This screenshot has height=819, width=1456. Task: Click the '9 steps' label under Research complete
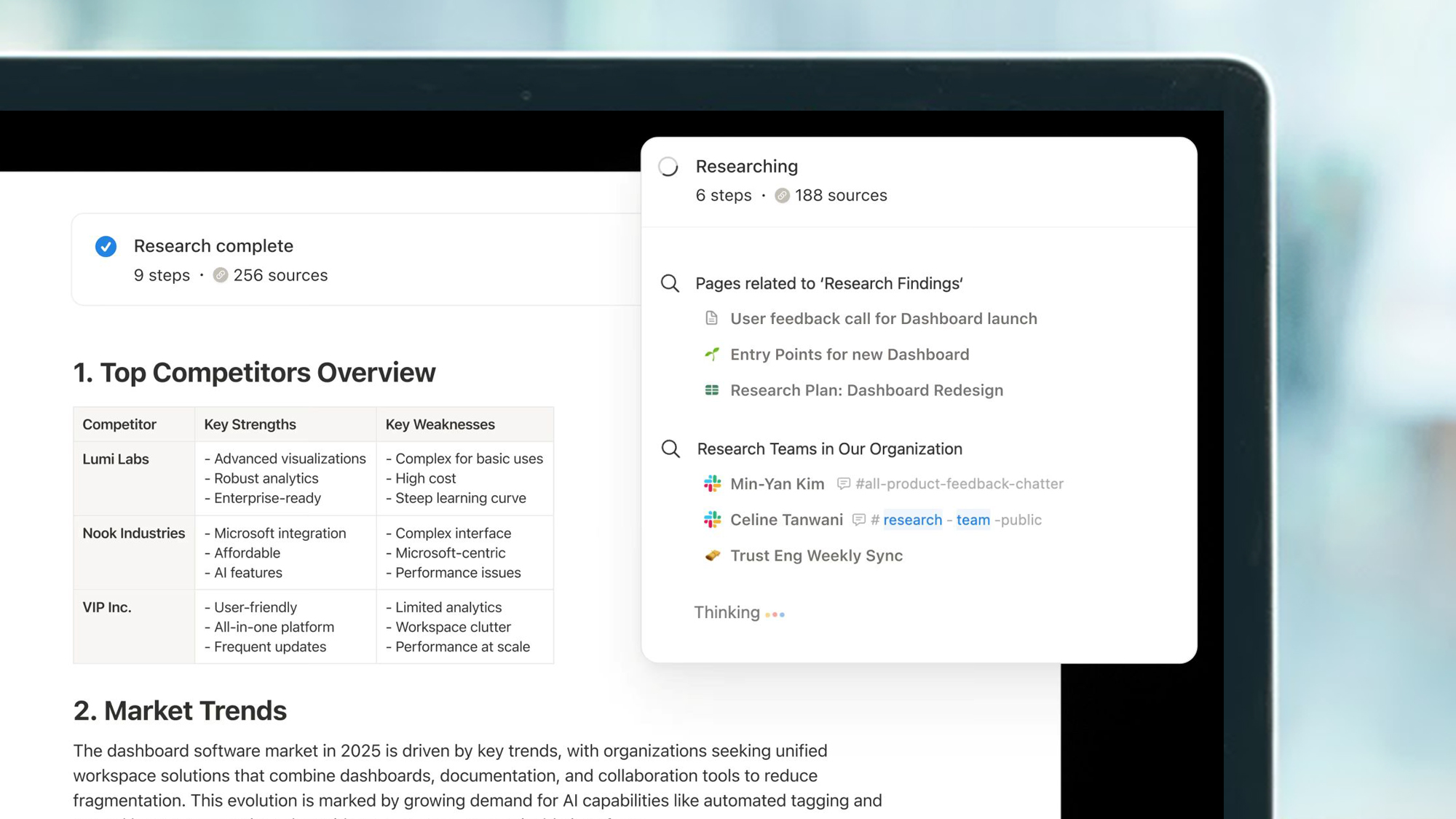[162, 275]
